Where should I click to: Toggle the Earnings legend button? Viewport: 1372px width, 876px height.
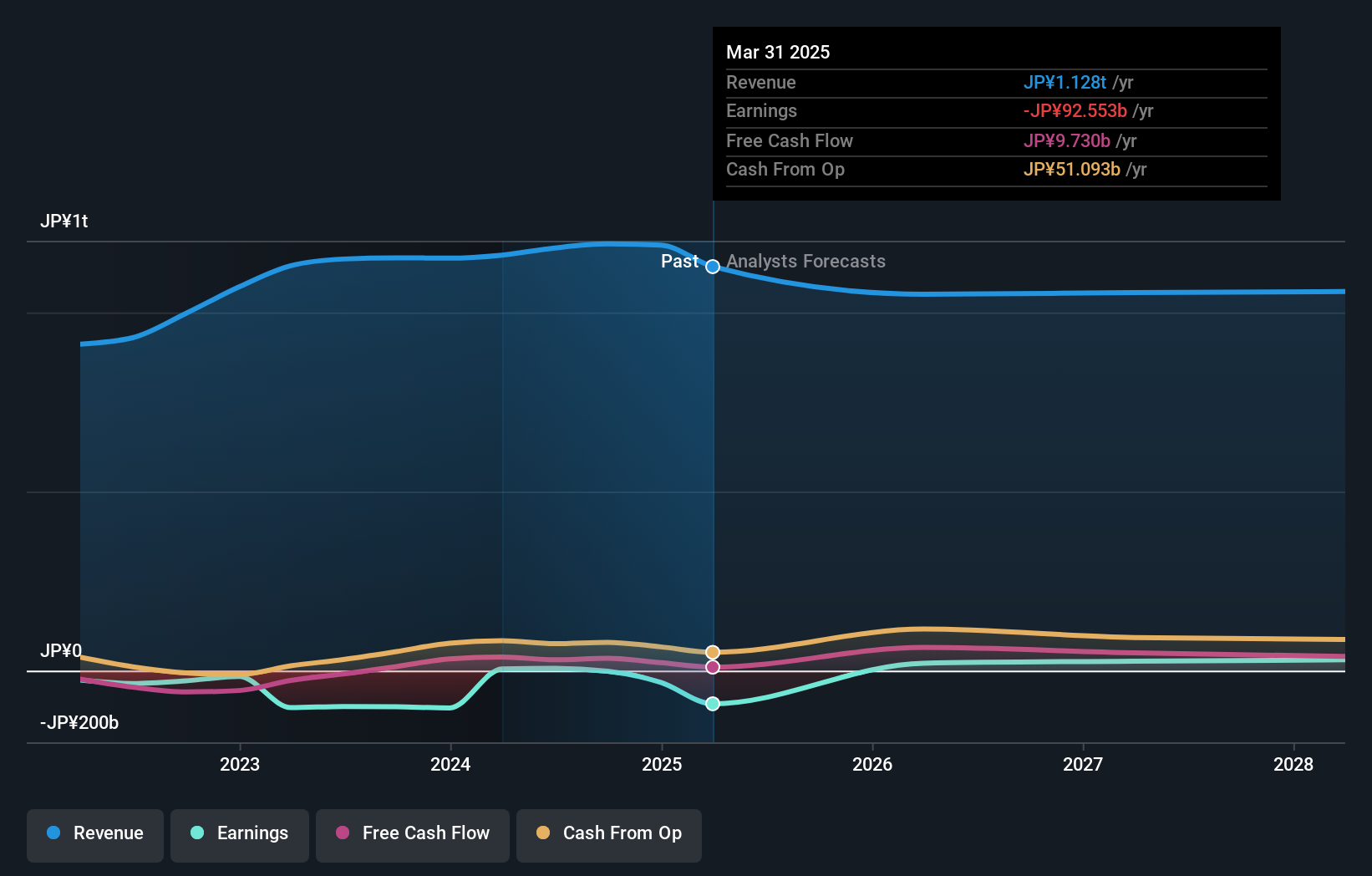(x=240, y=835)
